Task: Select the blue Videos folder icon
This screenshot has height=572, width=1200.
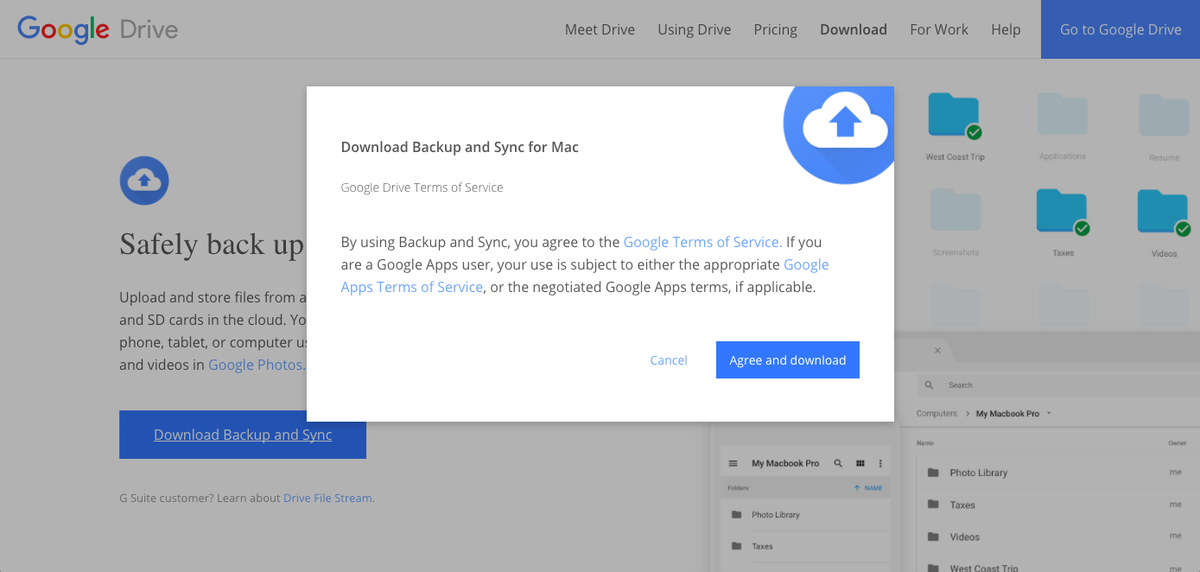Action: tap(1162, 212)
